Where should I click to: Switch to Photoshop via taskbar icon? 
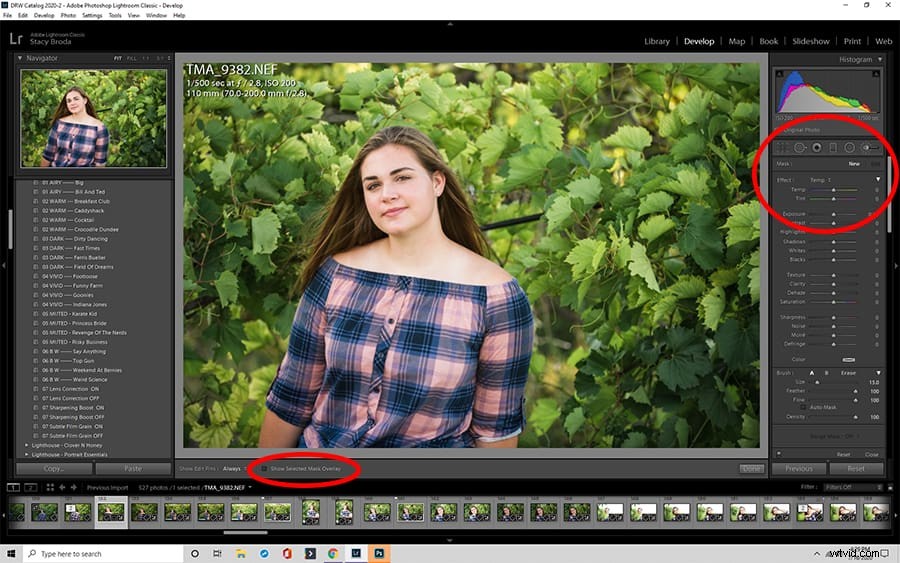coord(379,554)
